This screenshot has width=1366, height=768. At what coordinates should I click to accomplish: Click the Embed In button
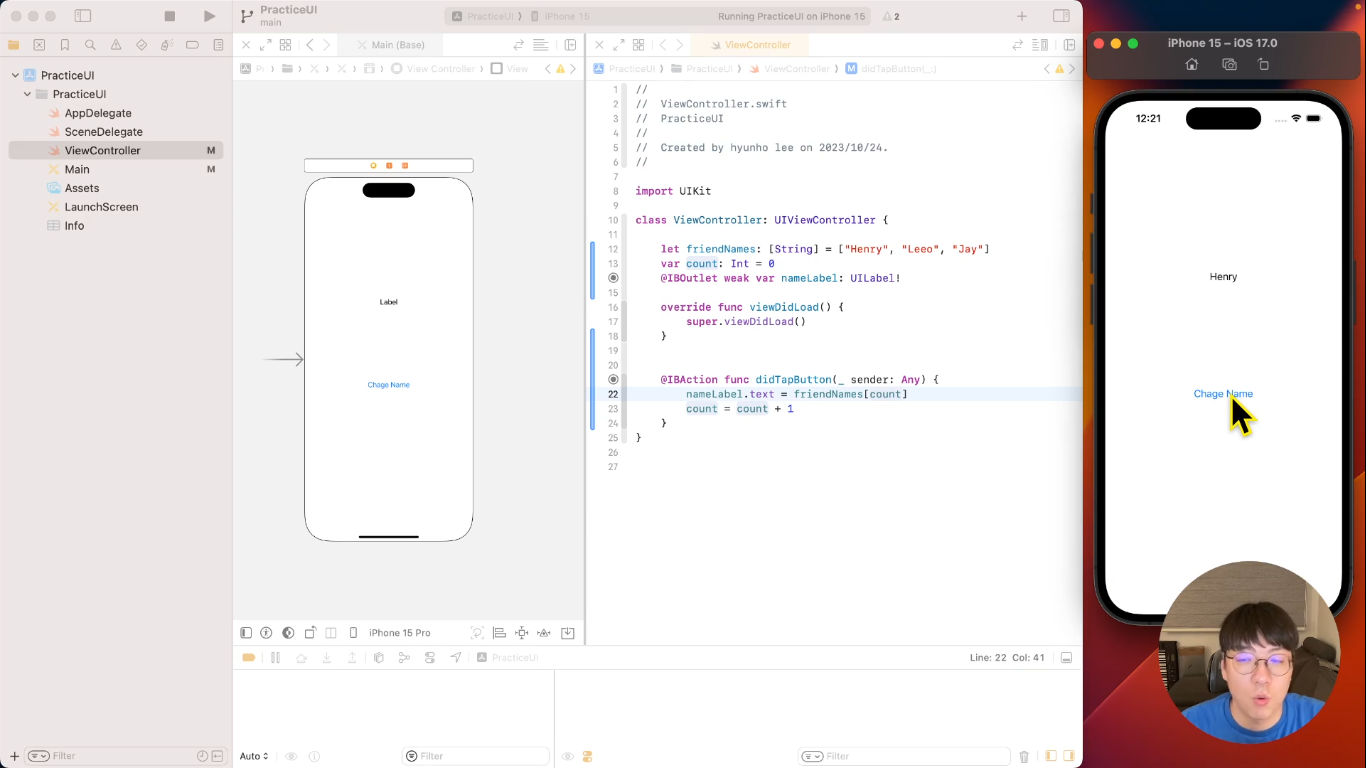pos(568,633)
